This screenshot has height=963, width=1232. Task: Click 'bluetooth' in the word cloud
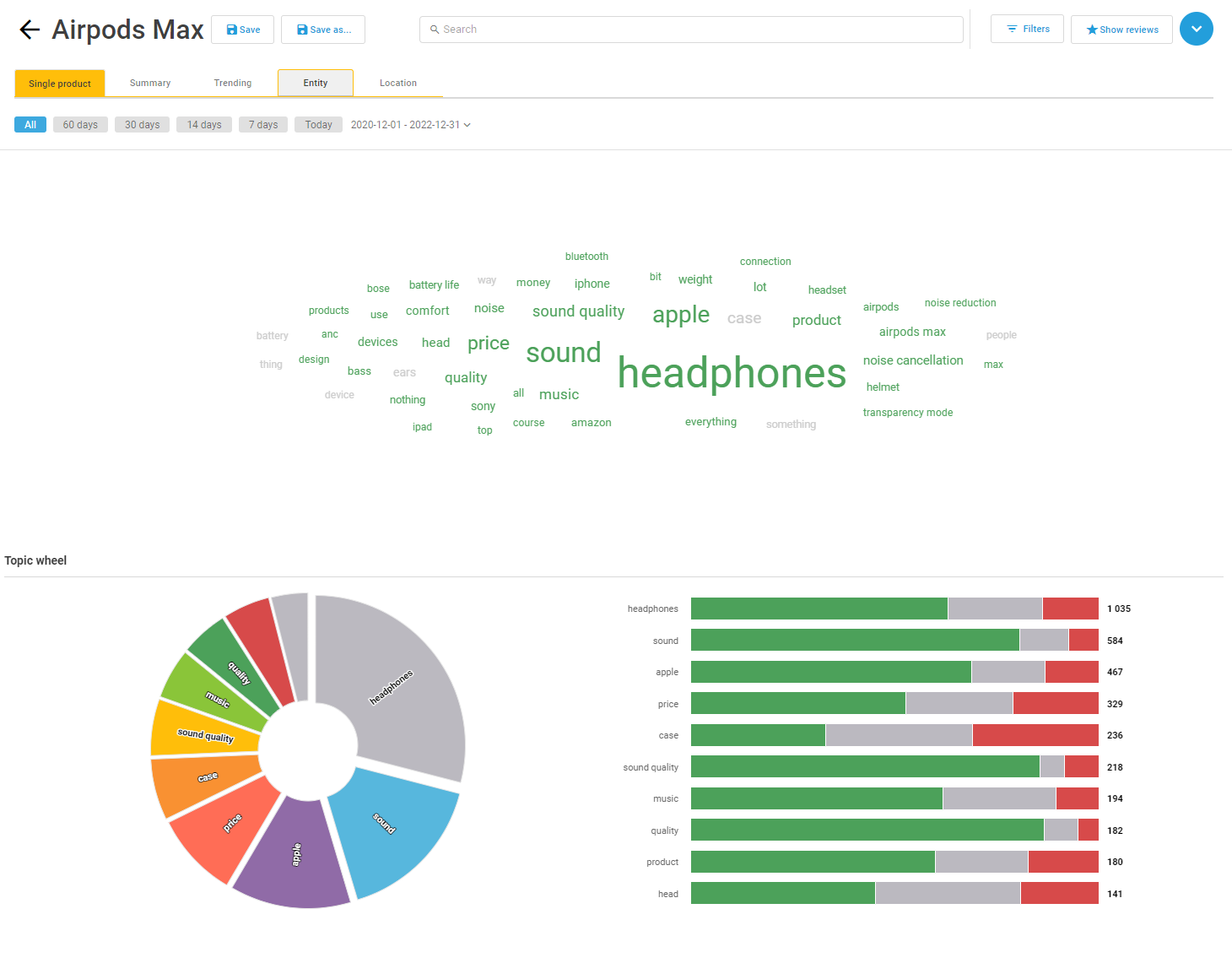586,257
